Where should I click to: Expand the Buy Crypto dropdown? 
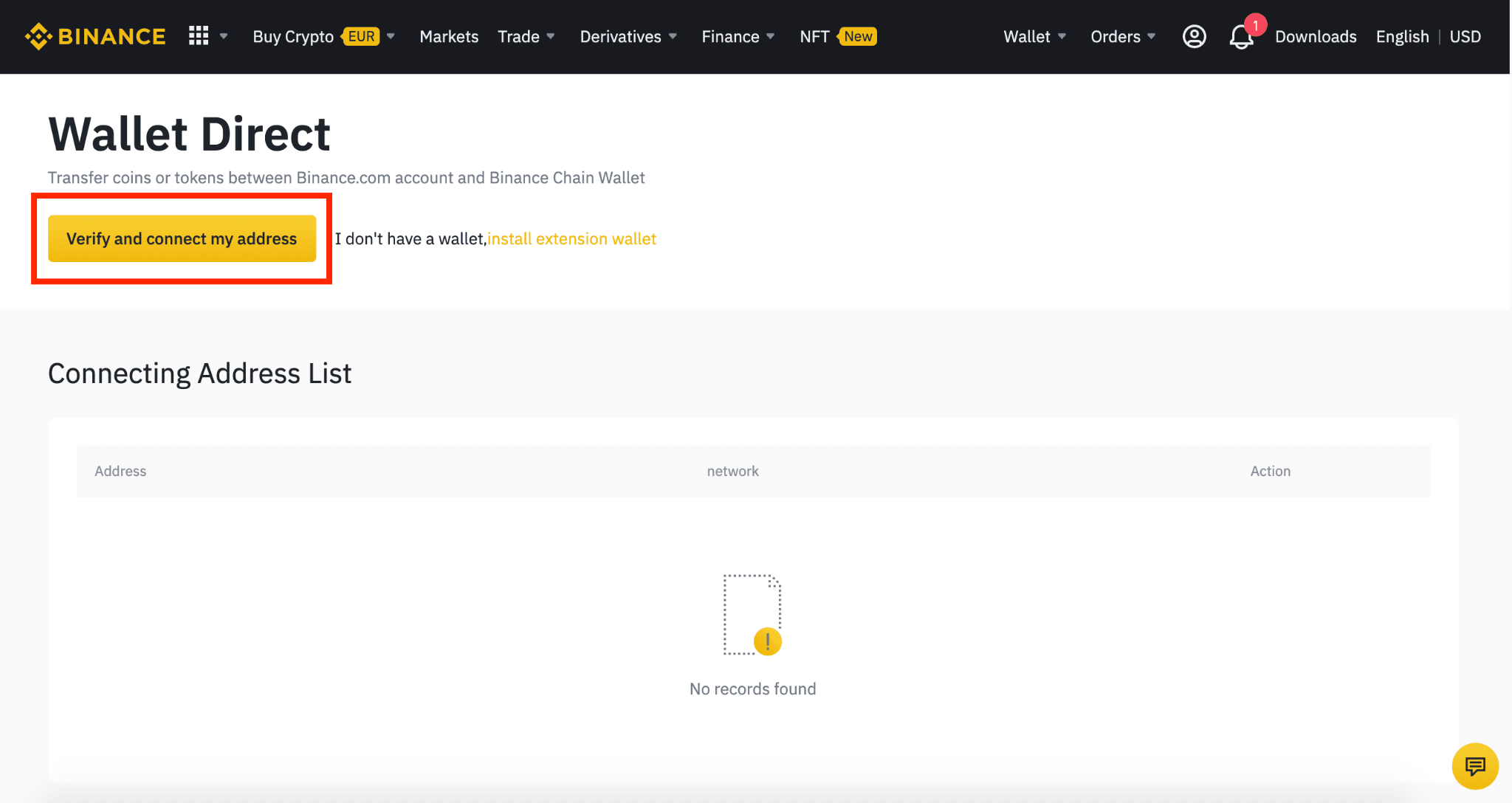pos(391,36)
